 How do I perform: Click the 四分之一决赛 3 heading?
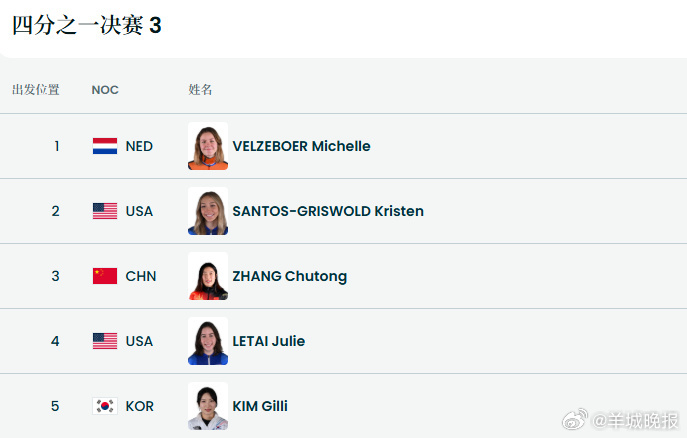point(87,26)
